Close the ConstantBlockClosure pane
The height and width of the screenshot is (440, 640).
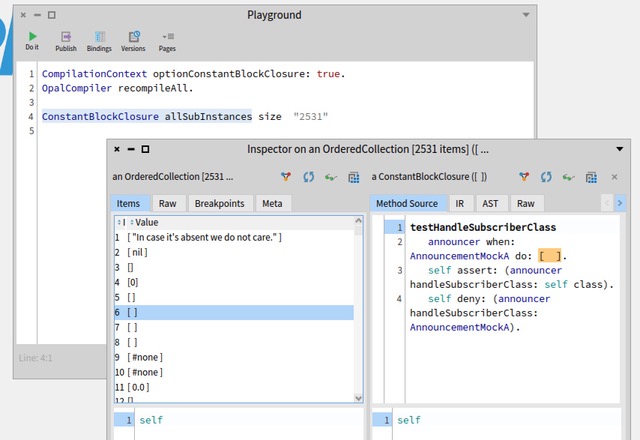(x=615, y=177)
